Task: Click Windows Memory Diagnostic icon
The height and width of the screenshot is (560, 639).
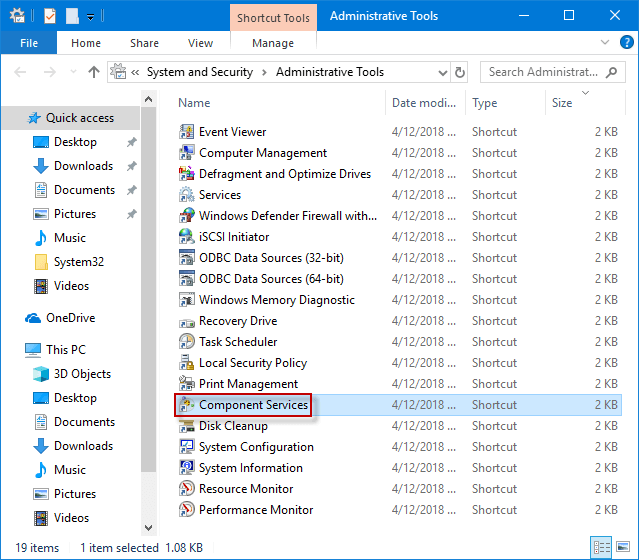Action: coord(187,300)
